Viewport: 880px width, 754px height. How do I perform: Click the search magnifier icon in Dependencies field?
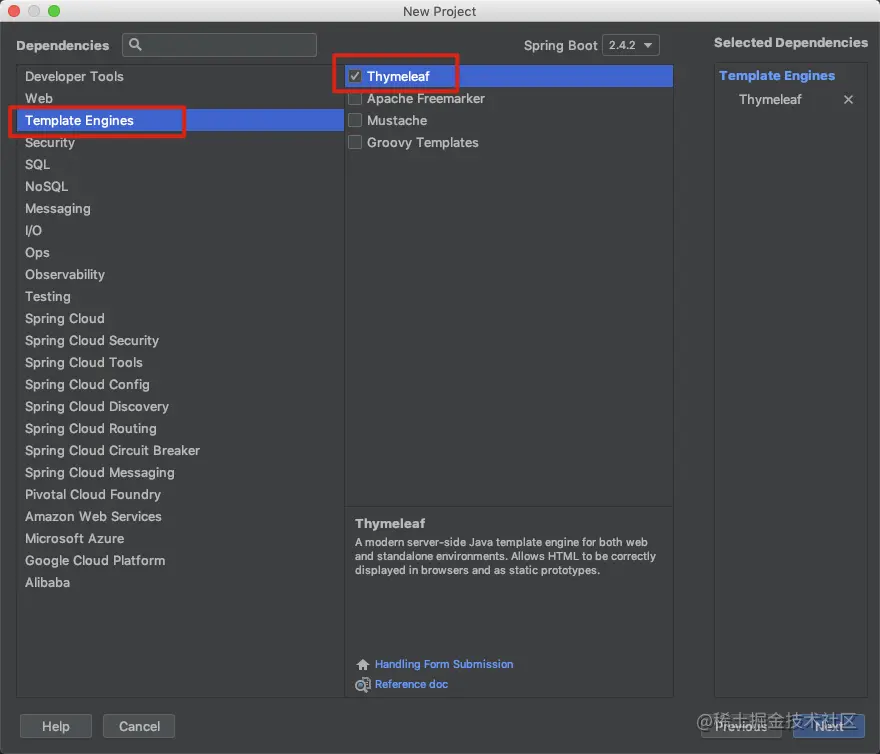pos(135,44)
